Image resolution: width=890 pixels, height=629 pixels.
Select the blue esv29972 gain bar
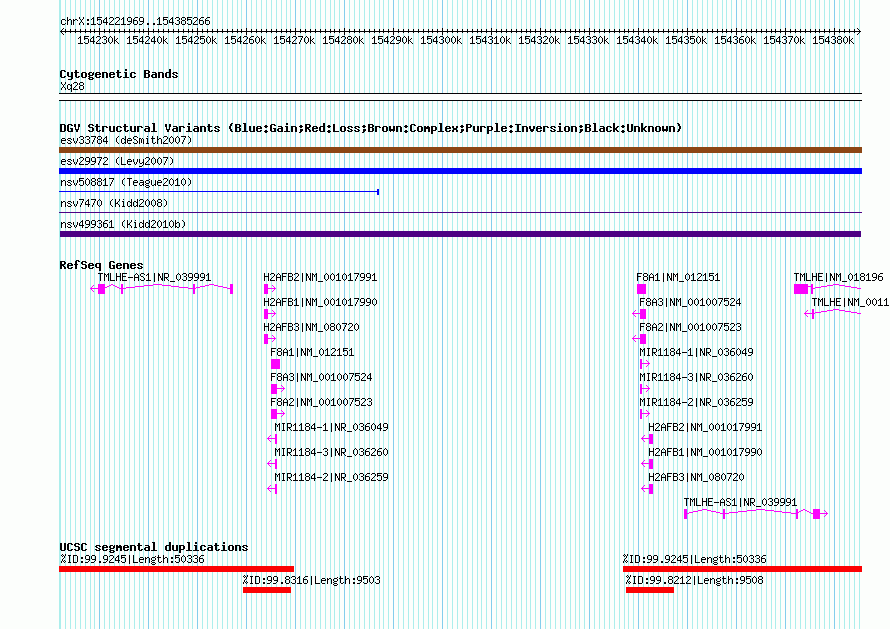point(460,171)
